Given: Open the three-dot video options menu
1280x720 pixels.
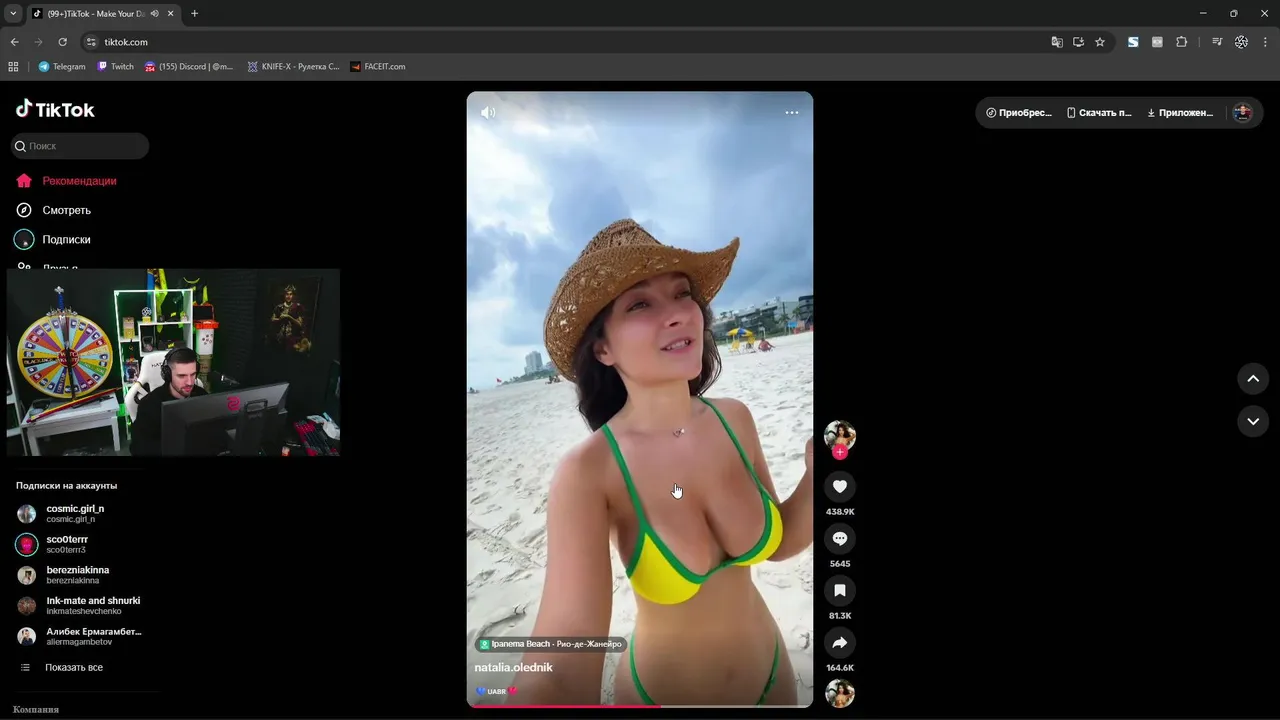Looking at the screenshot, I should (x=792, y=112).
